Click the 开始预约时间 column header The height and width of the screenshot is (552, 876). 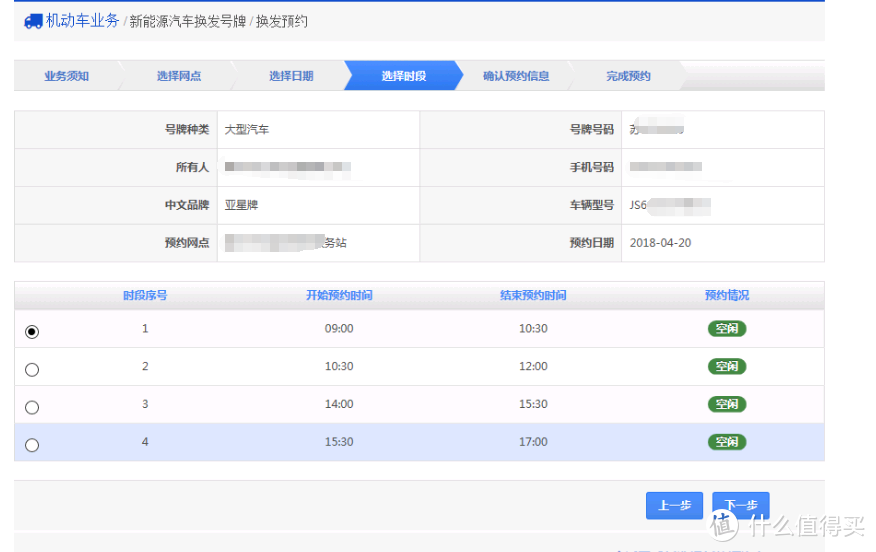click(339, 295)
